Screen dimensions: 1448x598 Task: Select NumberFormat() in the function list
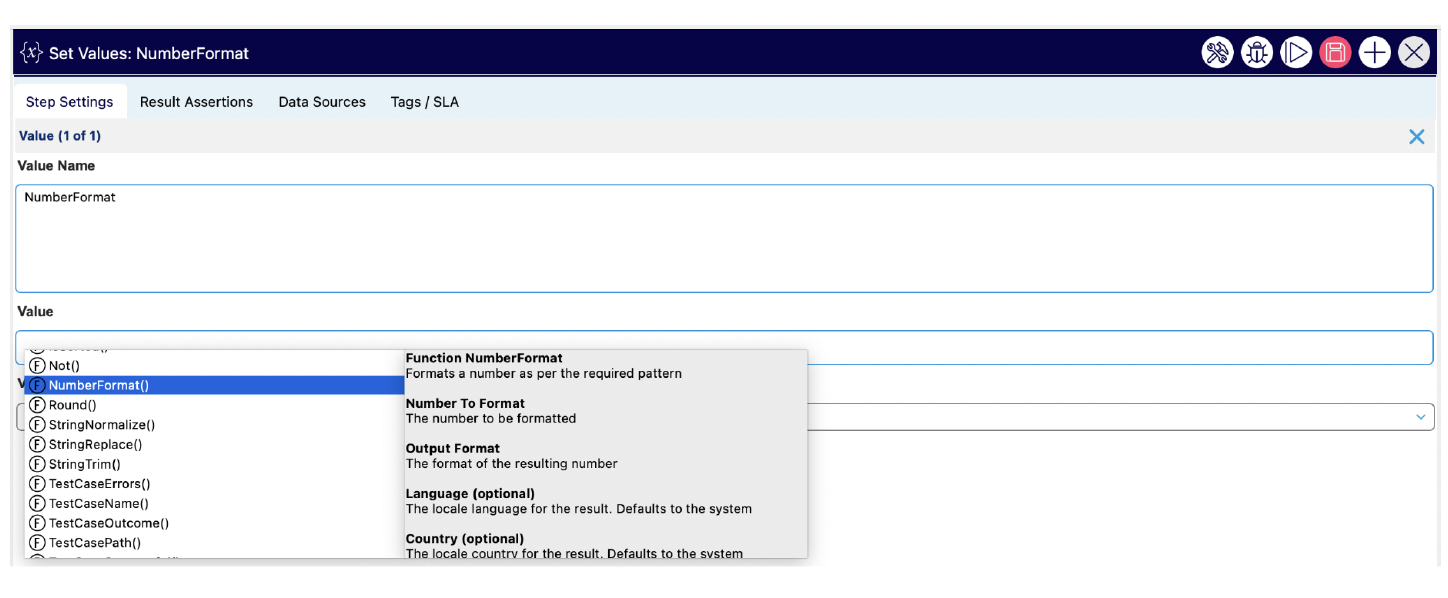tap(215, 385)
